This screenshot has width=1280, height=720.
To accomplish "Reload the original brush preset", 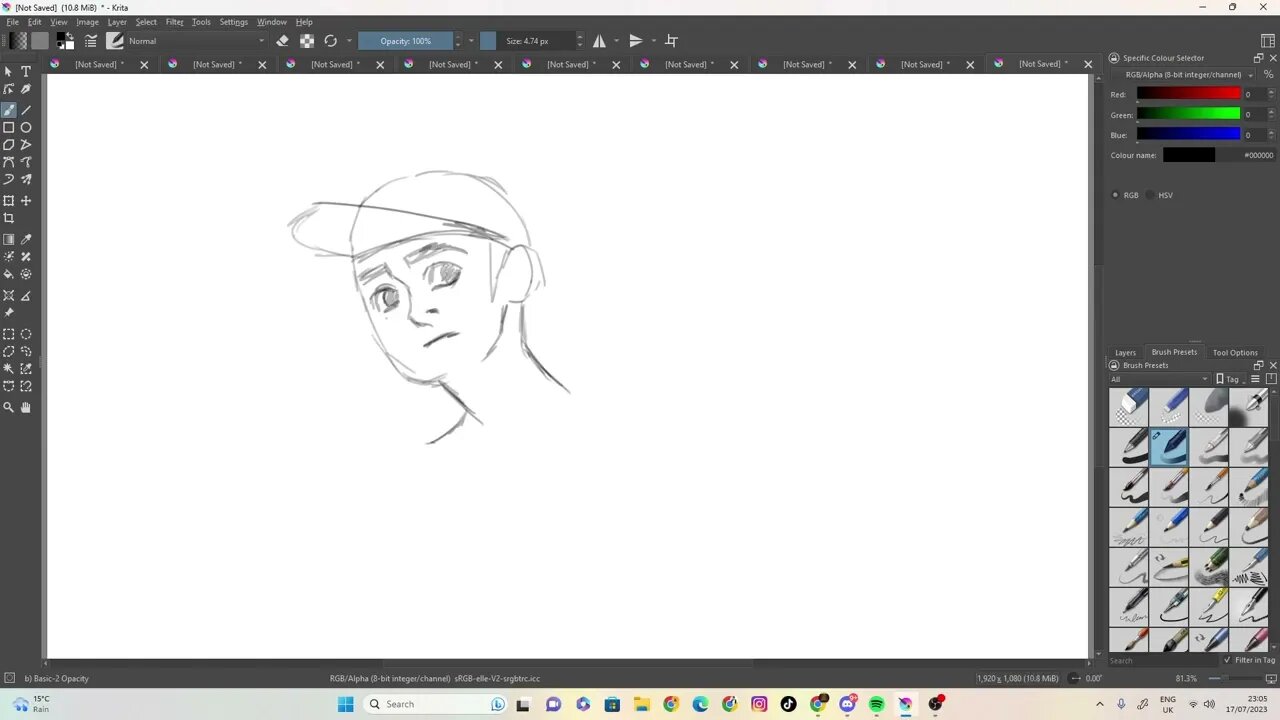I will coord(331,41).
